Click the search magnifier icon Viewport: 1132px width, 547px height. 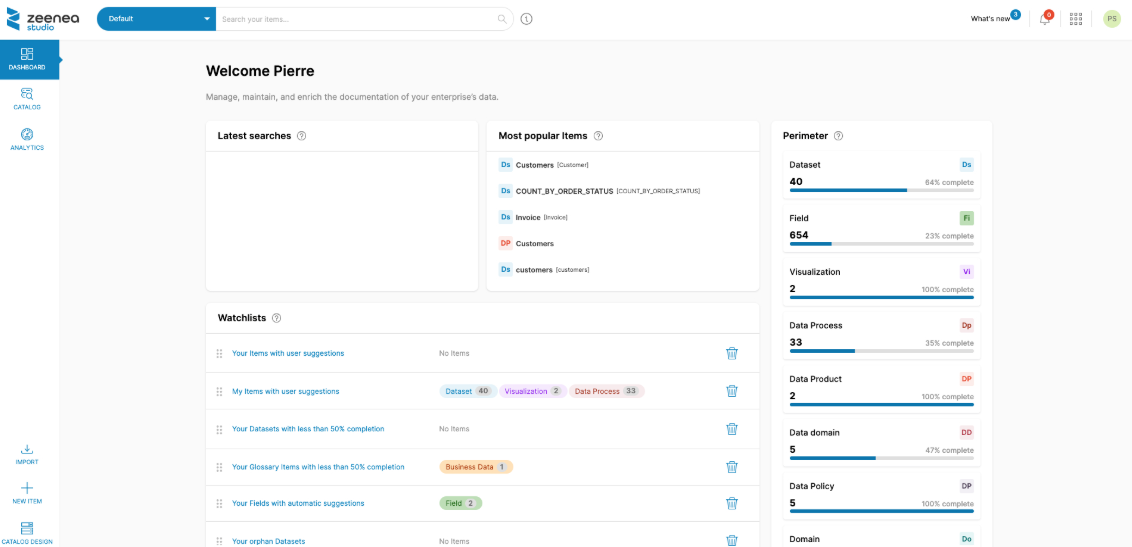point(502,19)
